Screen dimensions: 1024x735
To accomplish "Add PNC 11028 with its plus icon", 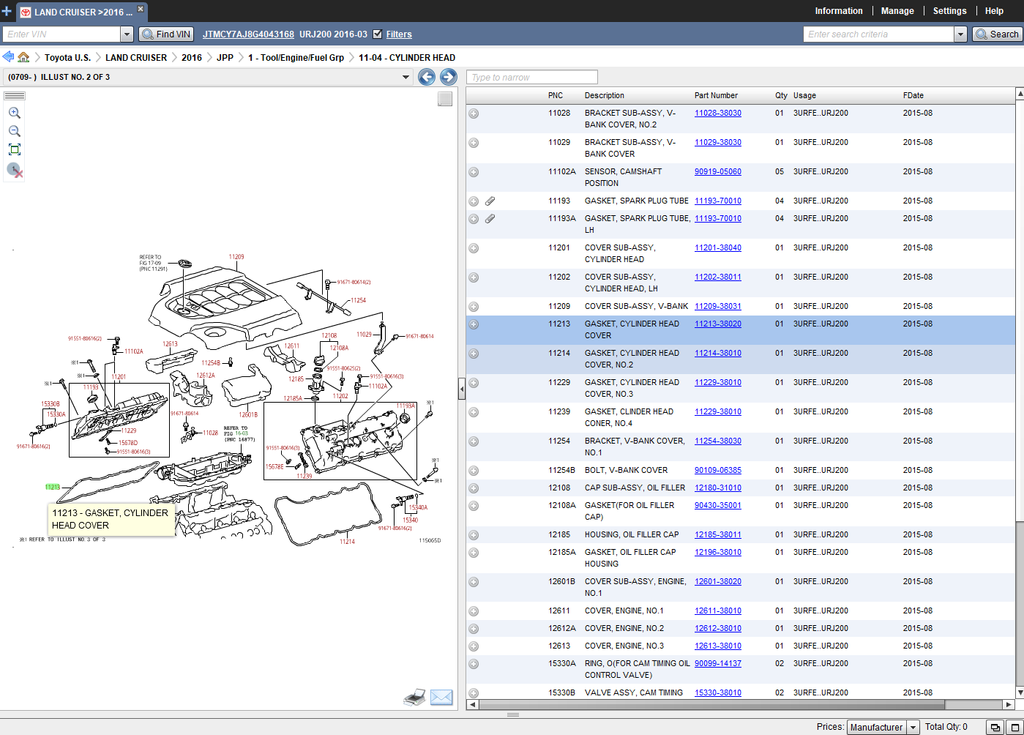I will point(474,114).
